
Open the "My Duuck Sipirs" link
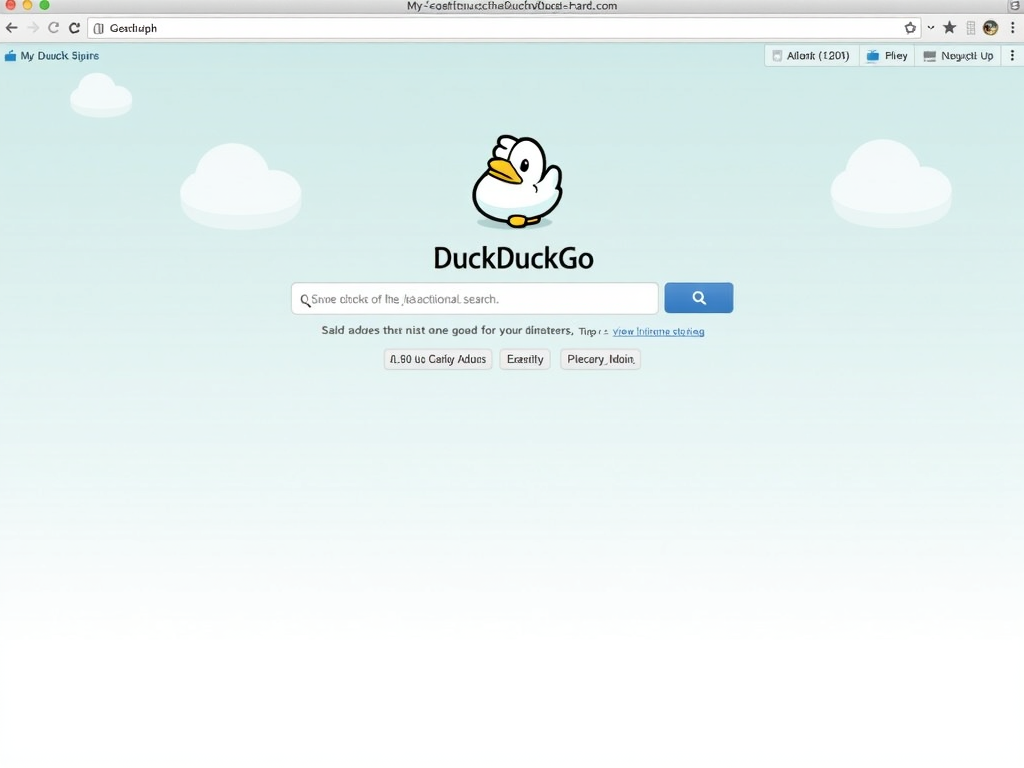59,56
